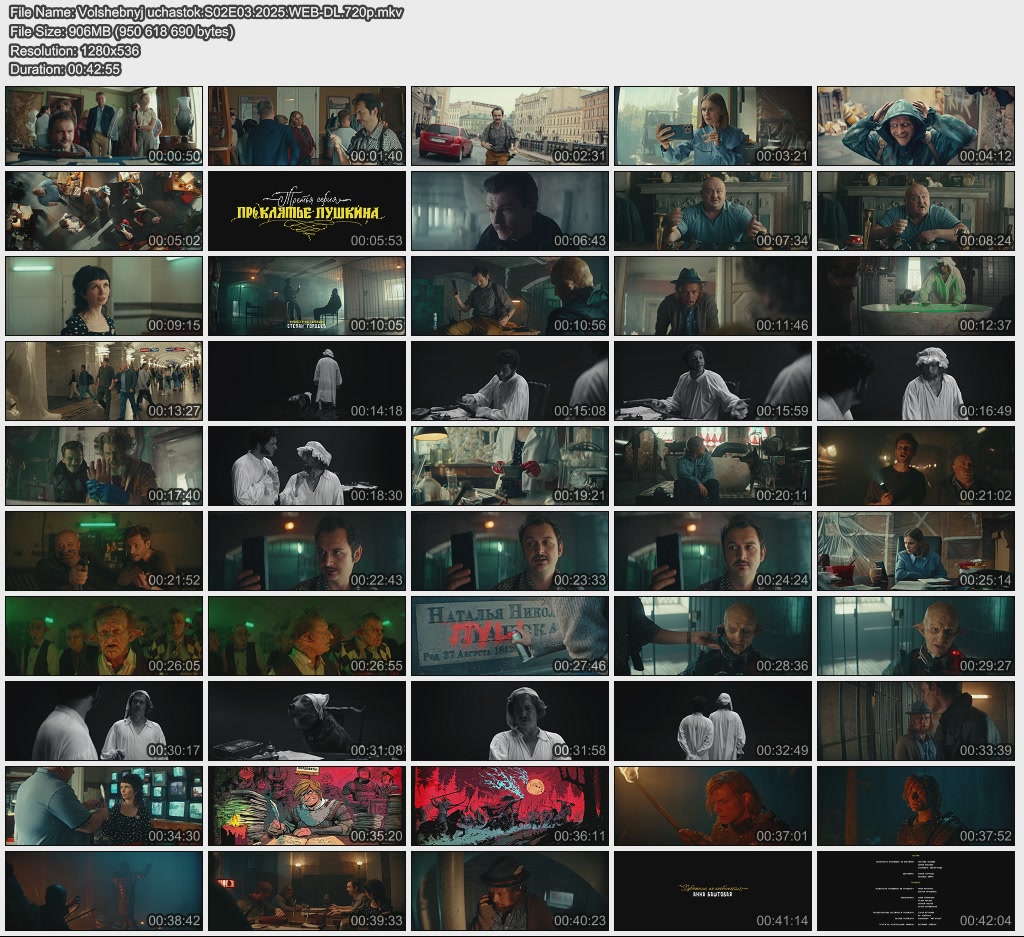This screenshot has height=937, width=1024.
Task: Select the end credits thumbnail at 00:42:04
Action: (916, 891)
